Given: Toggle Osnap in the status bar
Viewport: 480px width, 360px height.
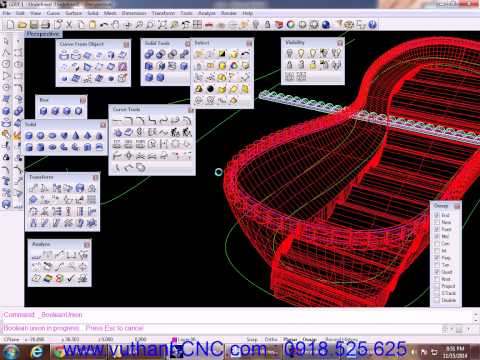Looking at the screenshot, I should (310, 339).
